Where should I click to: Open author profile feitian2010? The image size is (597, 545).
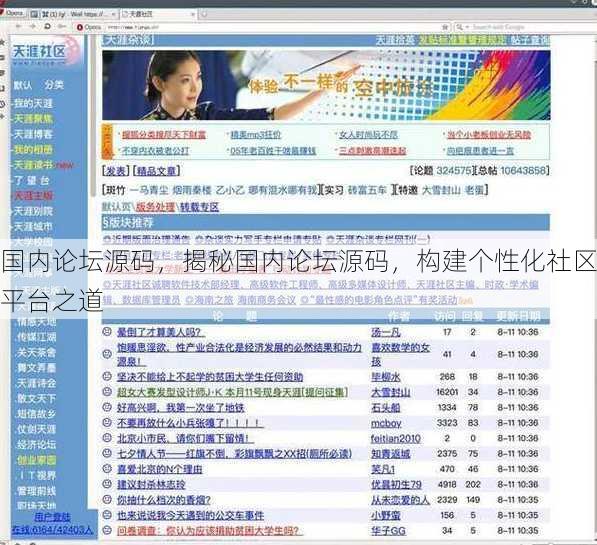(396, 438)
